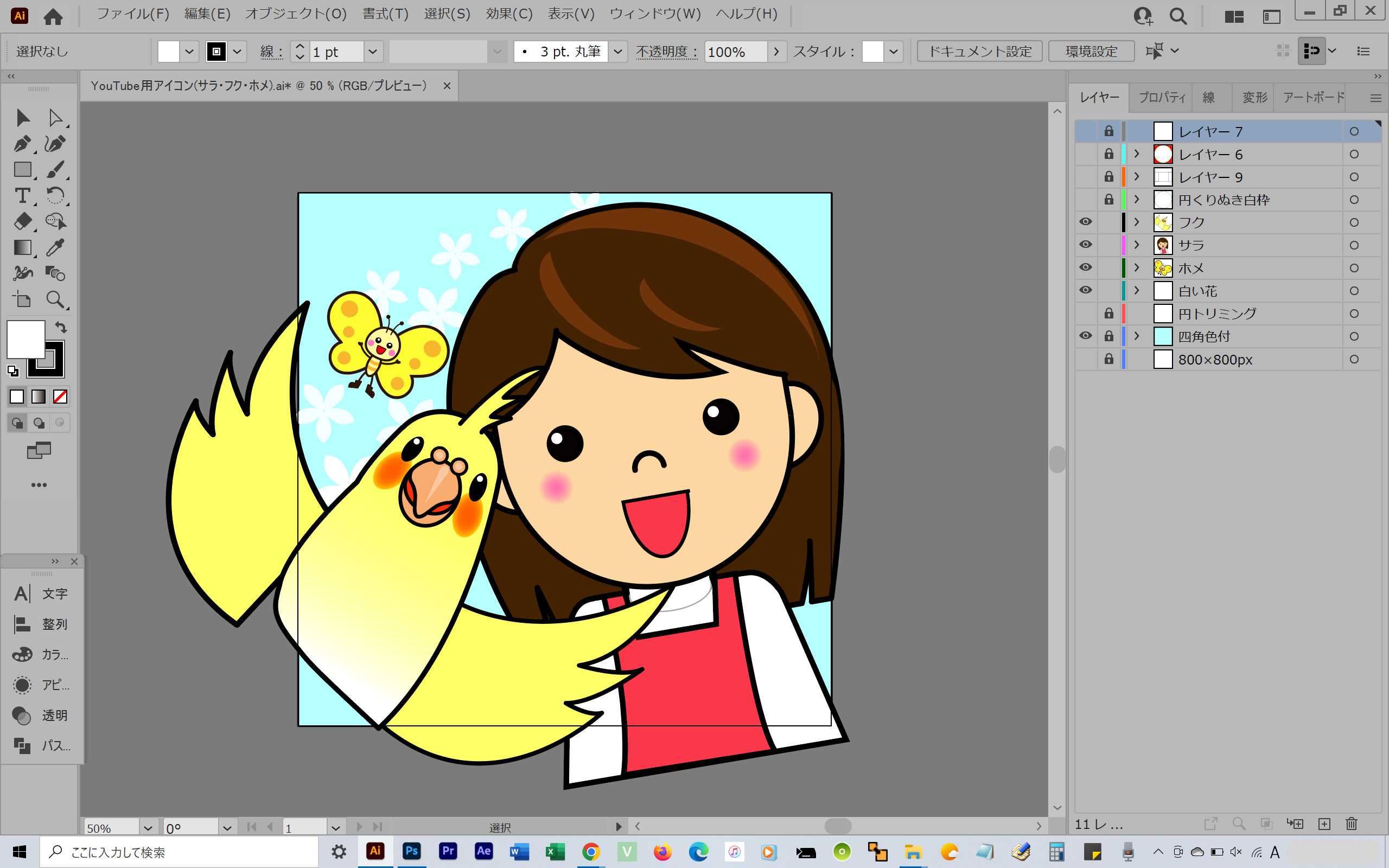1389x868 pixels.
Task: Pick the Eyedropper tool
Action: click(55, 247)
